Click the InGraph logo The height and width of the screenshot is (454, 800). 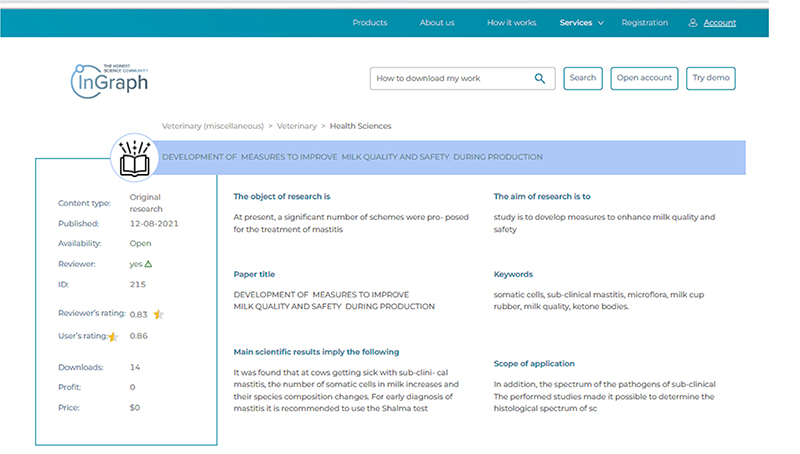(x=109, y=80)
